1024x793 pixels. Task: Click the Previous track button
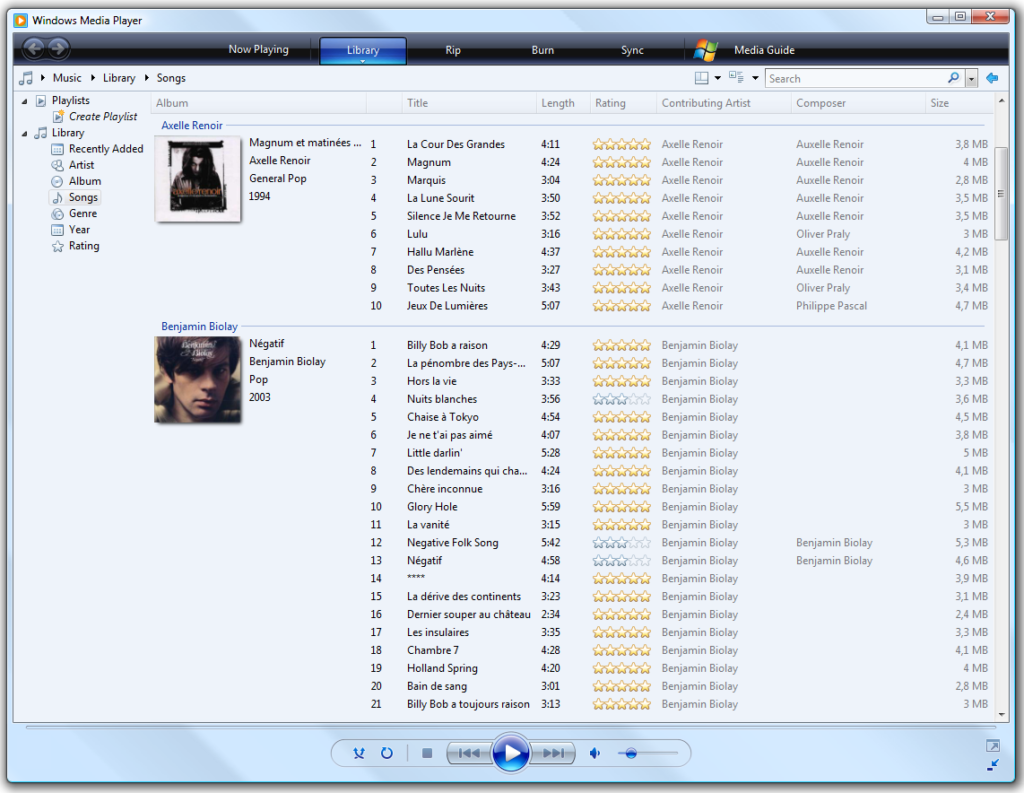click(469, 753)
